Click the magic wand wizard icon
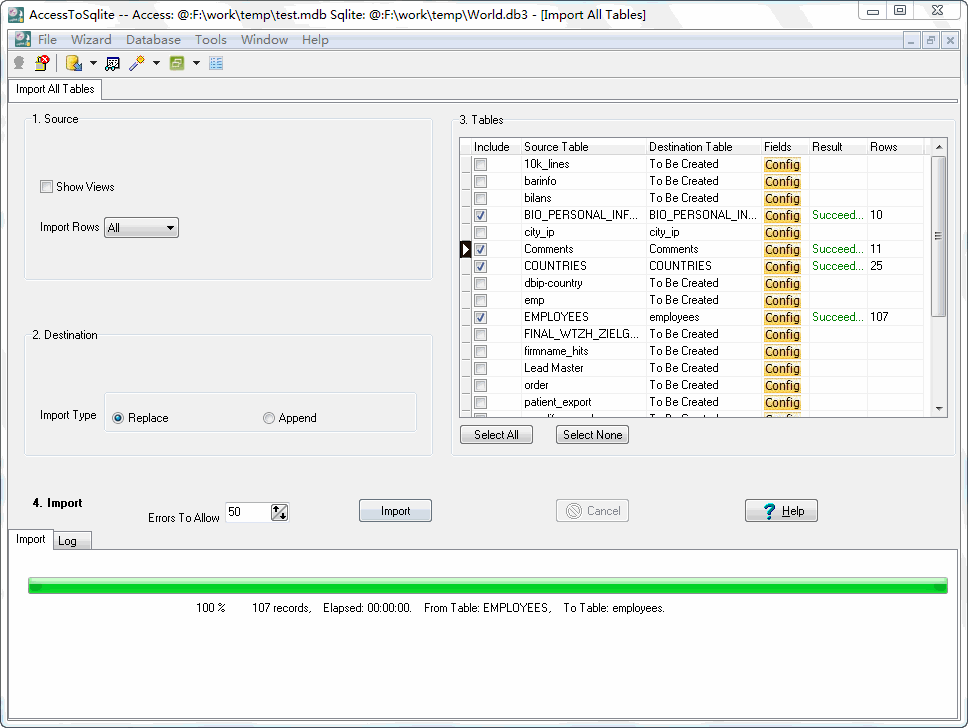Viewport: 968px width, 728px height. click(136, 63)
